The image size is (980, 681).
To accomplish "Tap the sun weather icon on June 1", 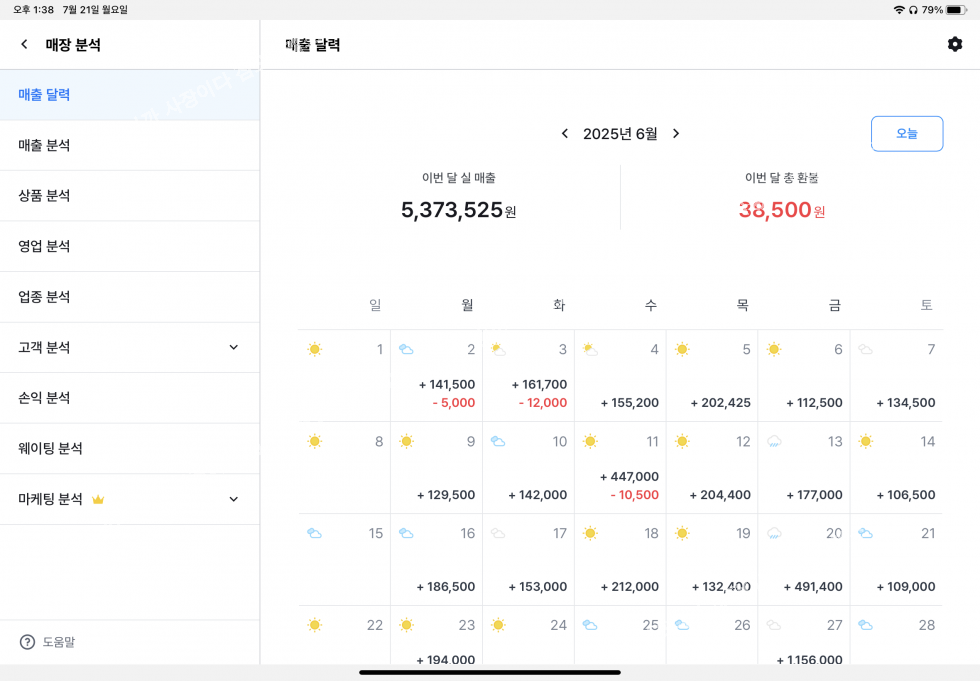I will pyautogui.click(x=315, y=349).
